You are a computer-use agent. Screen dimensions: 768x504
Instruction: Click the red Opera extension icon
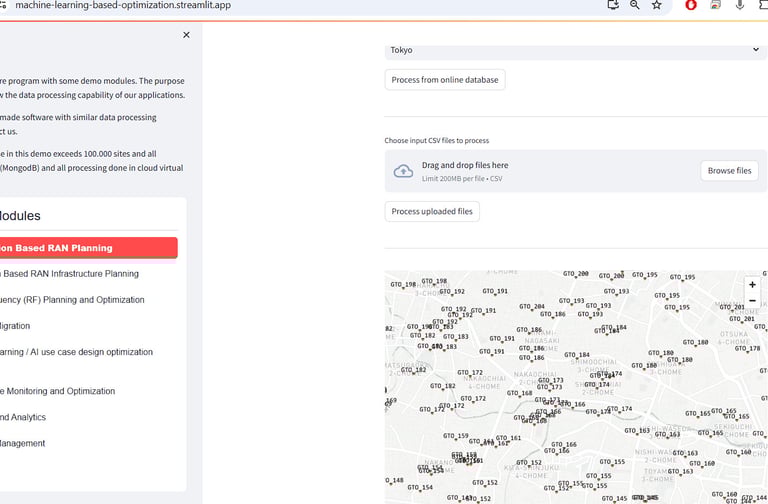[691, 5]
